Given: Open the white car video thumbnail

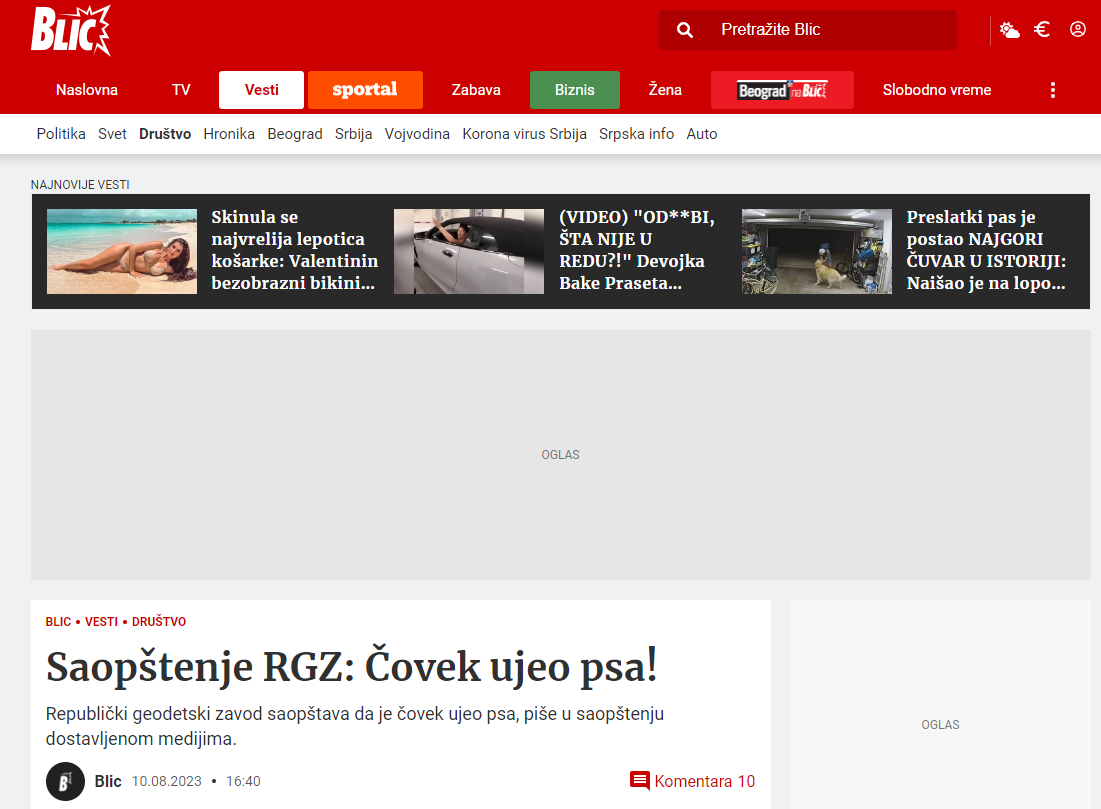Looking at the screenshot, I should coord(469,251).
